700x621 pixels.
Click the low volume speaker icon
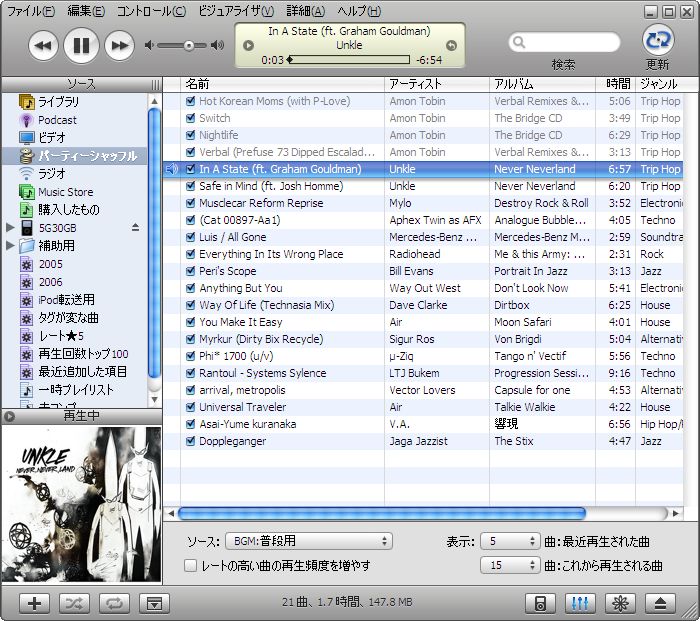pos(149,45)
